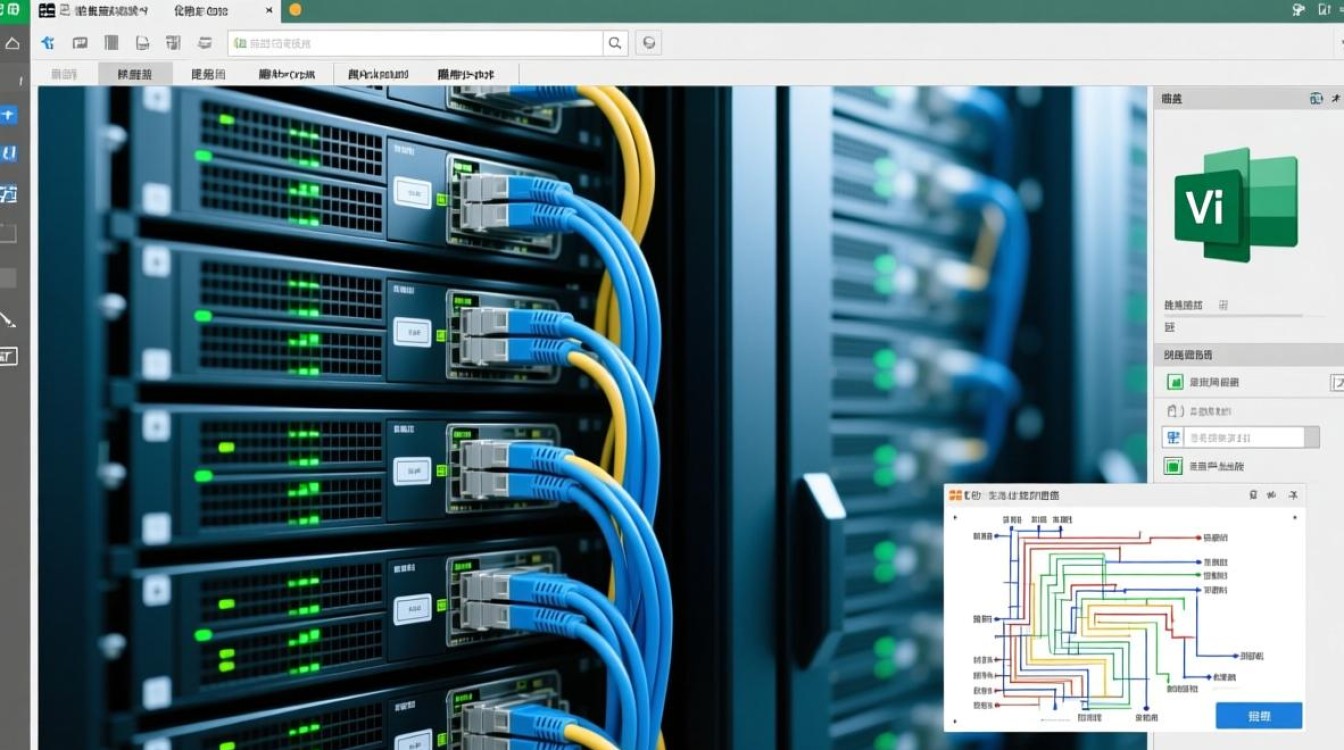Click the printer icon in top toolbar
The image size is (1344, 750).
pos(205,43)
